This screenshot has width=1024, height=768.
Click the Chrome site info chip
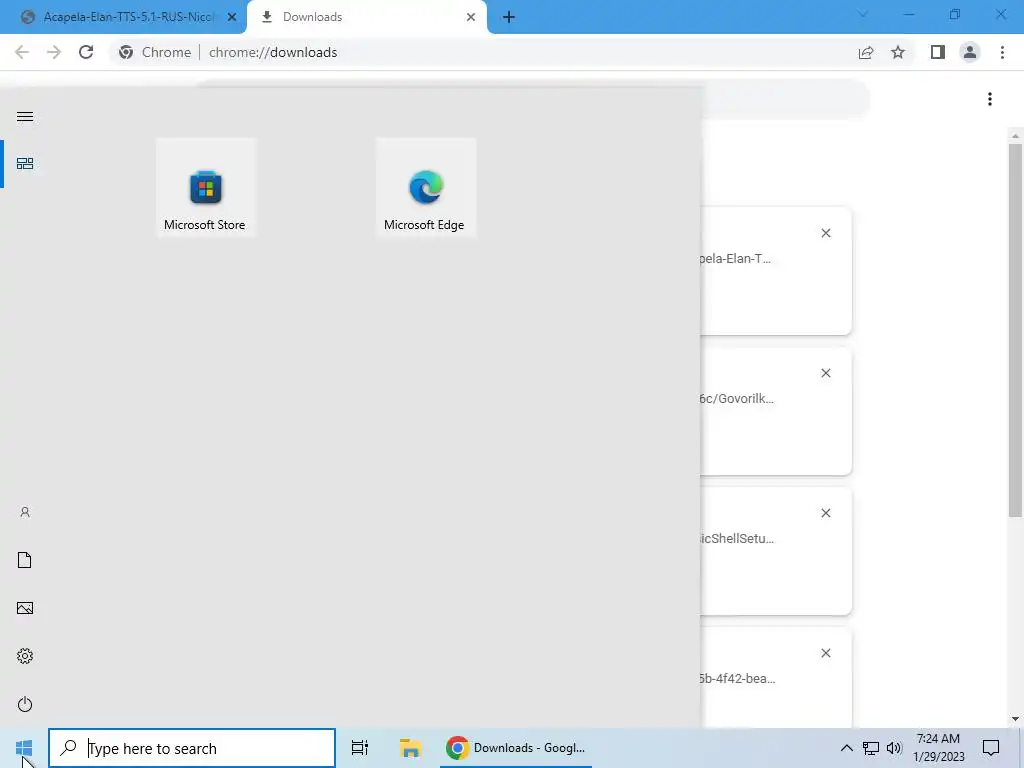click(155, 52)
